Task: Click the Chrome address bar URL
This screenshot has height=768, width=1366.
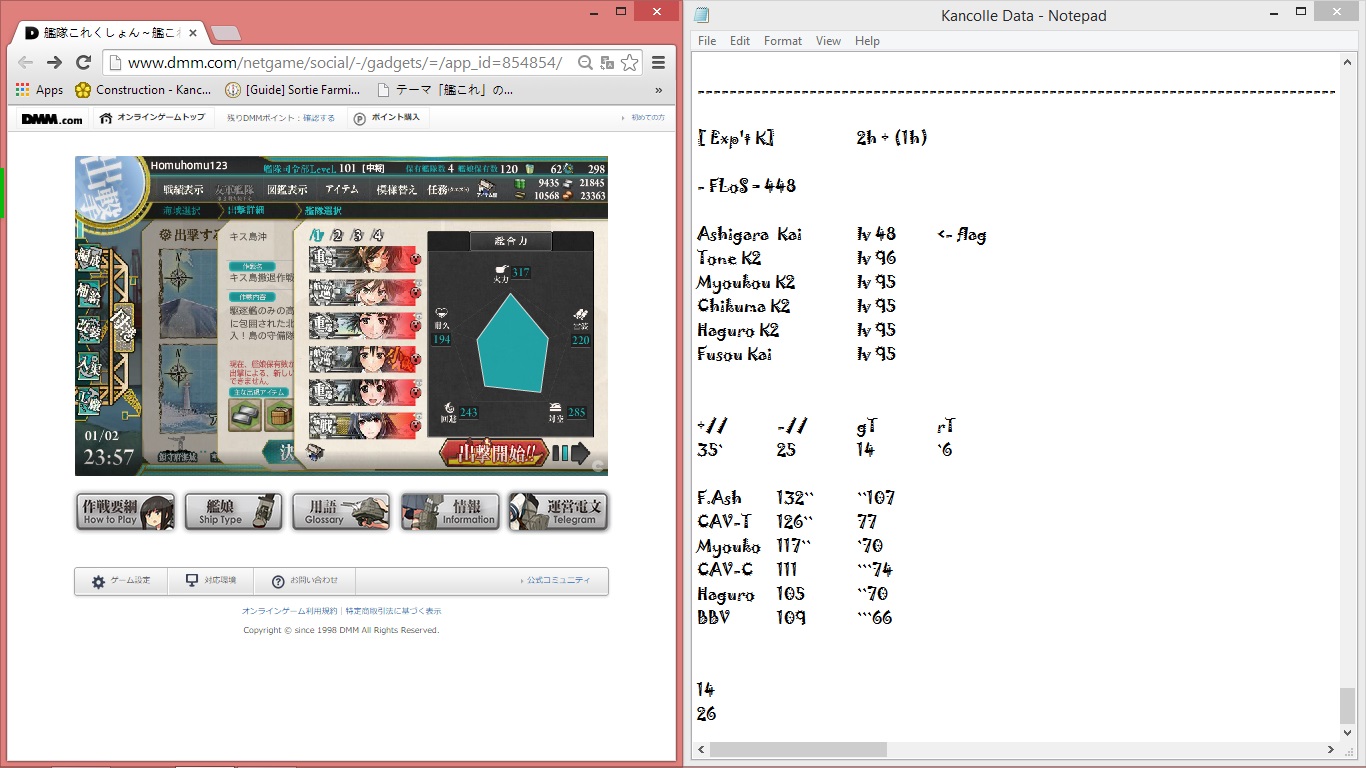Action: click(x=345, y=62)
